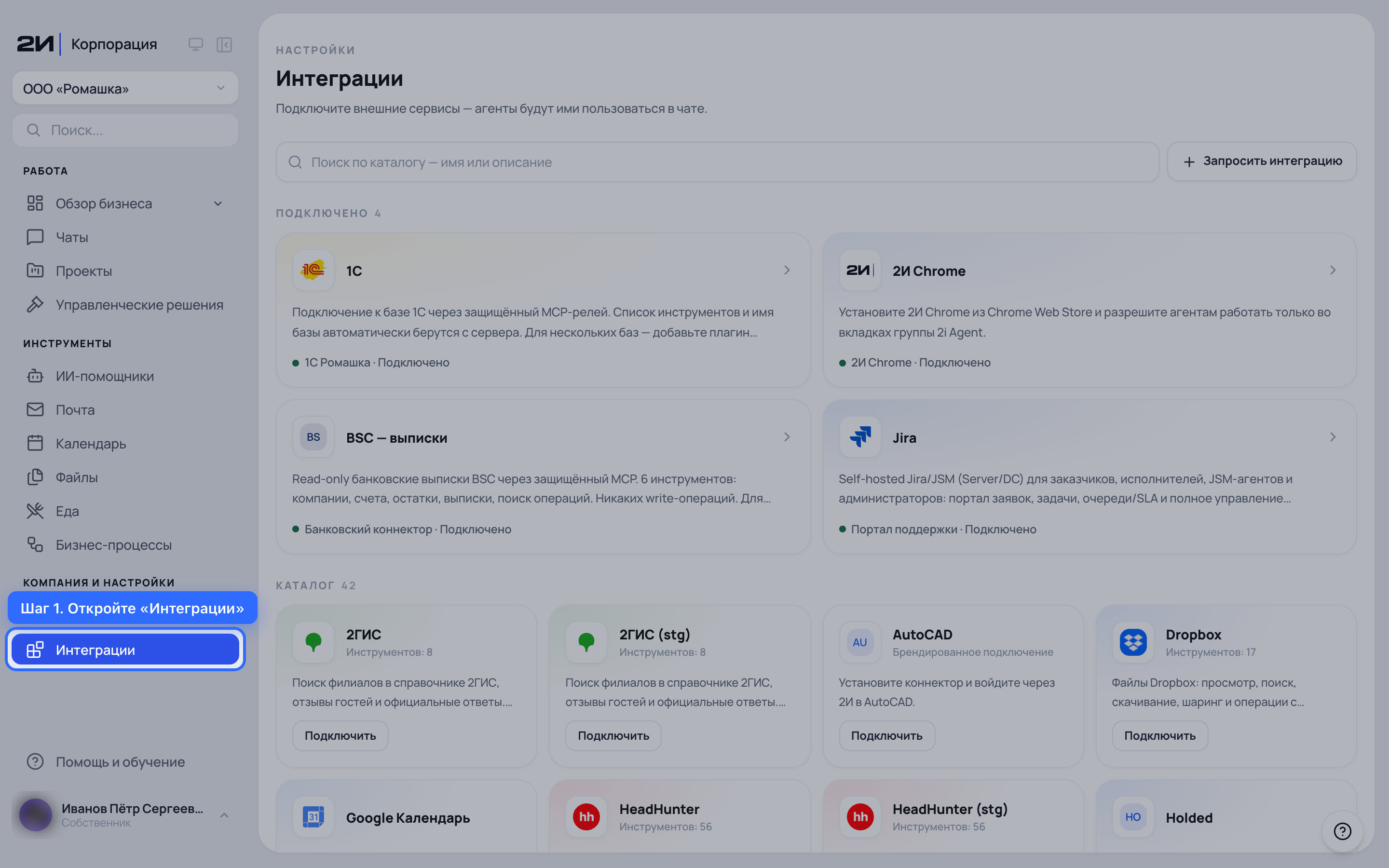
Task: Open Управленческие решения
Action: pyautogui.click(x=125, y=304)
